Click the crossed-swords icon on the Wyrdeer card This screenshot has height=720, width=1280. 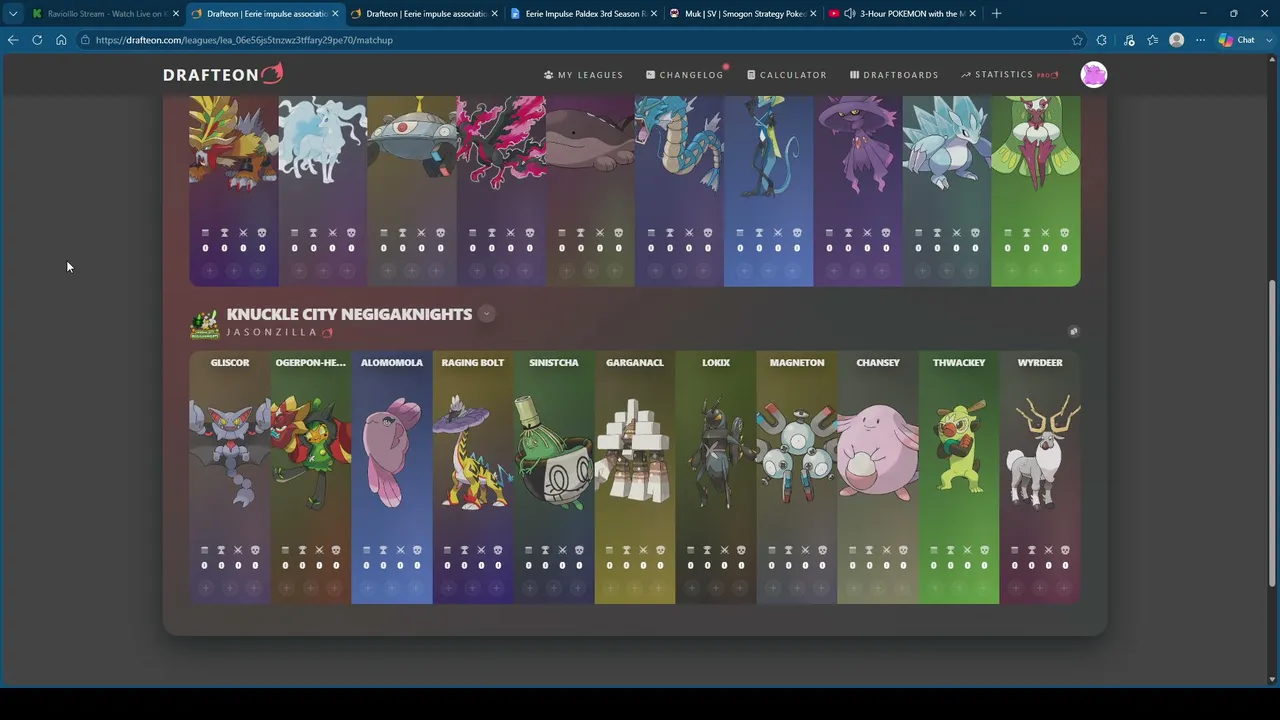(x=1048, y=550)
